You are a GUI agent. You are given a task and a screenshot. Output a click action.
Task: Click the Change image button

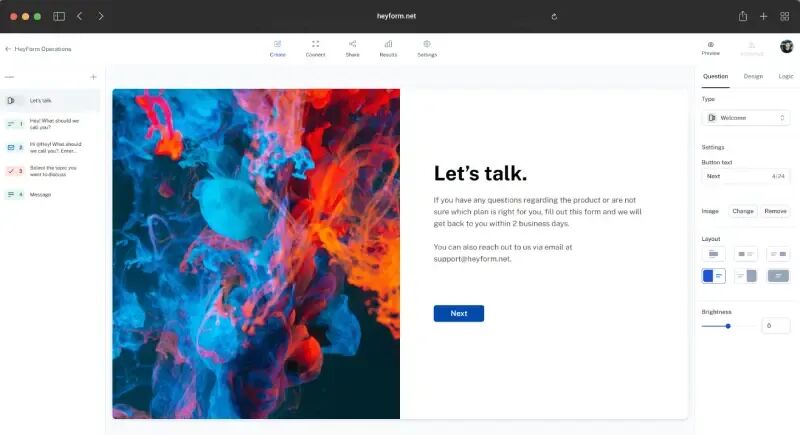coord(743,211)
